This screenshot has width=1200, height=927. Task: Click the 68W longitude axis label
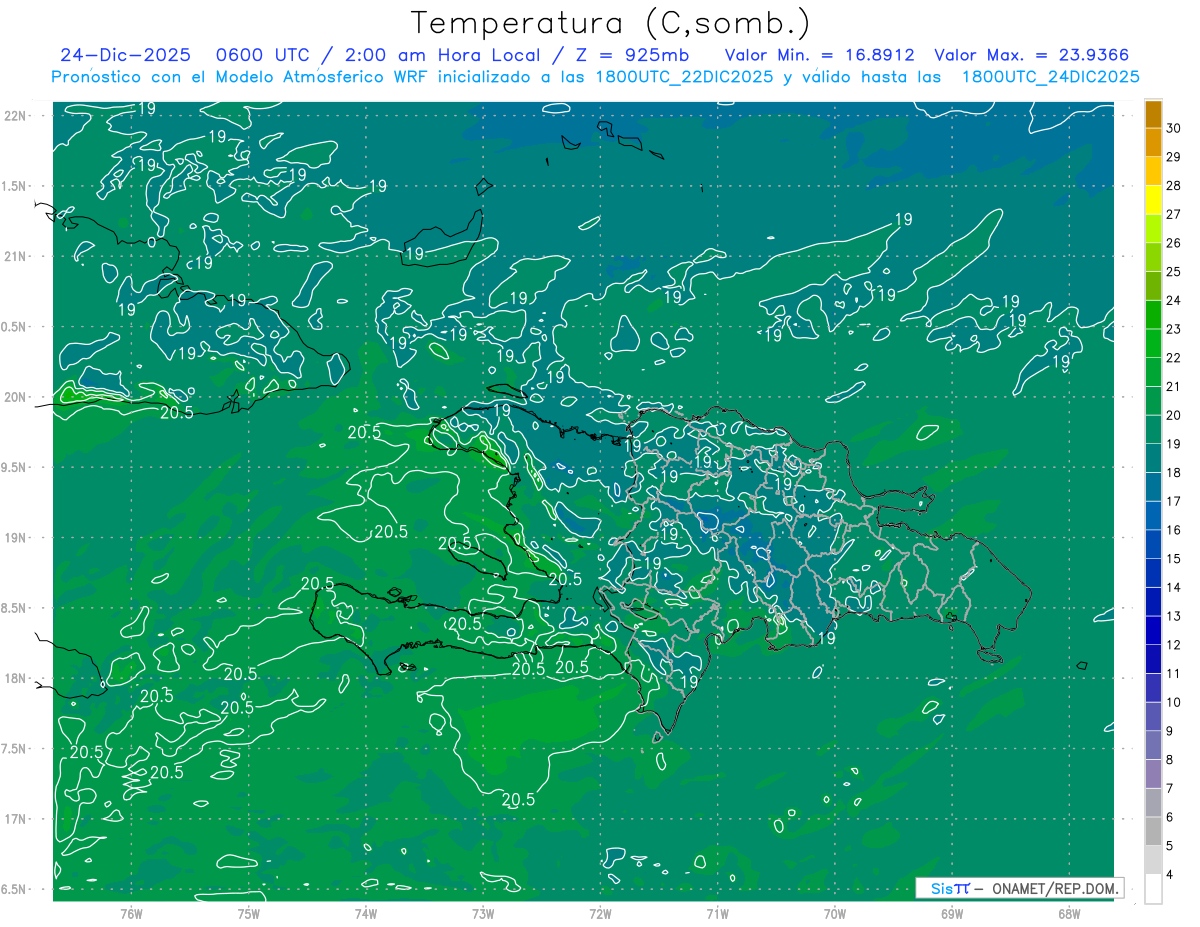pyautogui.click(x=1069, y=914)
